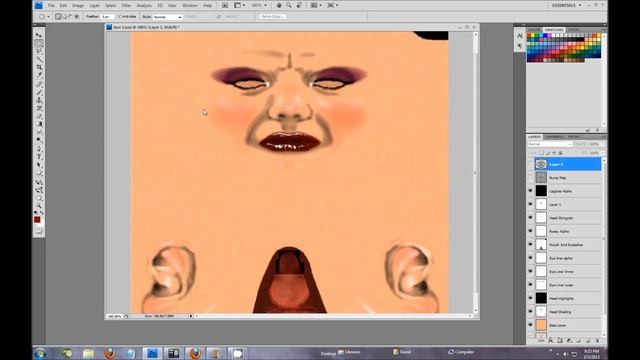640x360 pixels.
Task: Click the foreground color swatch in toolbox
Action: click(37, 220)
